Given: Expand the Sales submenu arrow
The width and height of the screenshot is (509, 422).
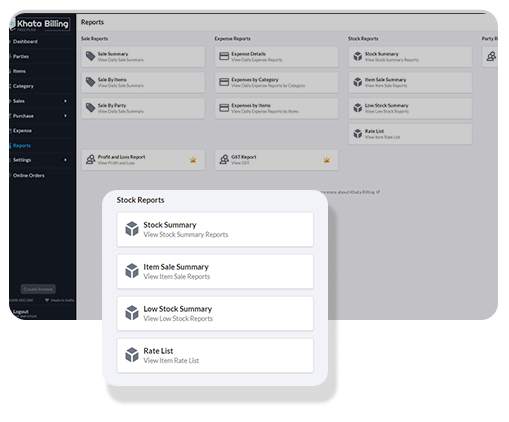Looking at the screenshot, I should [x=65, y=101].
